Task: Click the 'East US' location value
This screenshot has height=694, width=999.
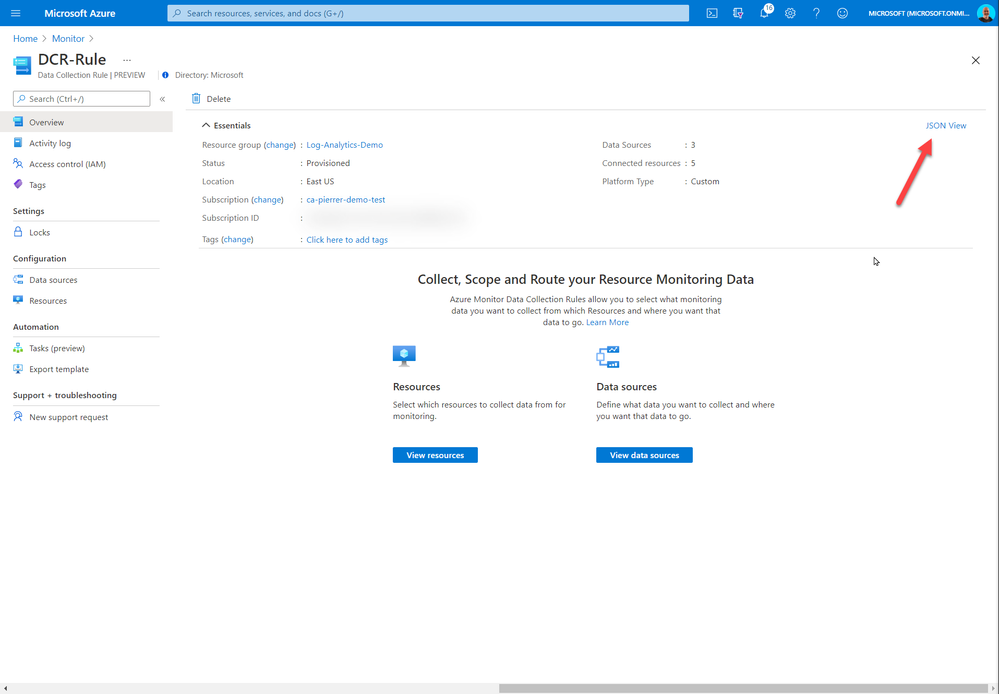Action: pos(320,181)
